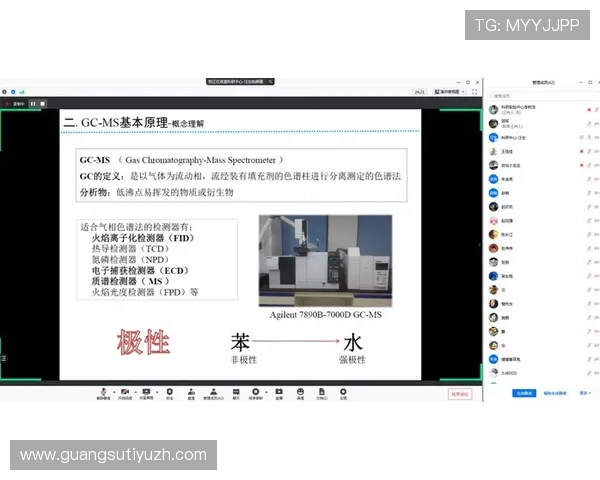Image resolution: width=600 pixels, height=480 pixels.
Task: Click the Unmute All link
Action: pyautogui.click(x=555, y=393)
